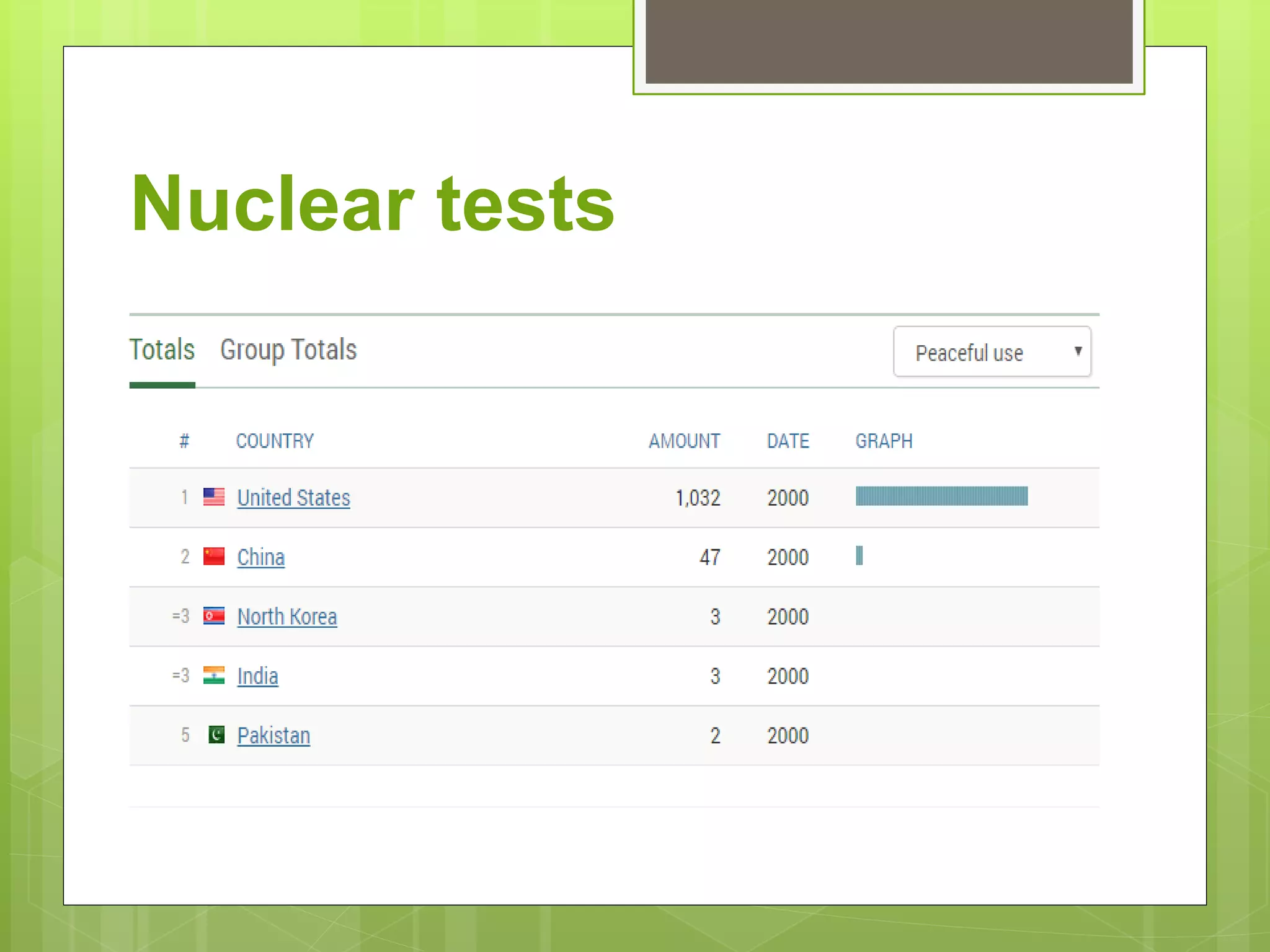Open the United States link
Image resolution: width=1270 pixels, height=952 pixels.
pos(293,498)
